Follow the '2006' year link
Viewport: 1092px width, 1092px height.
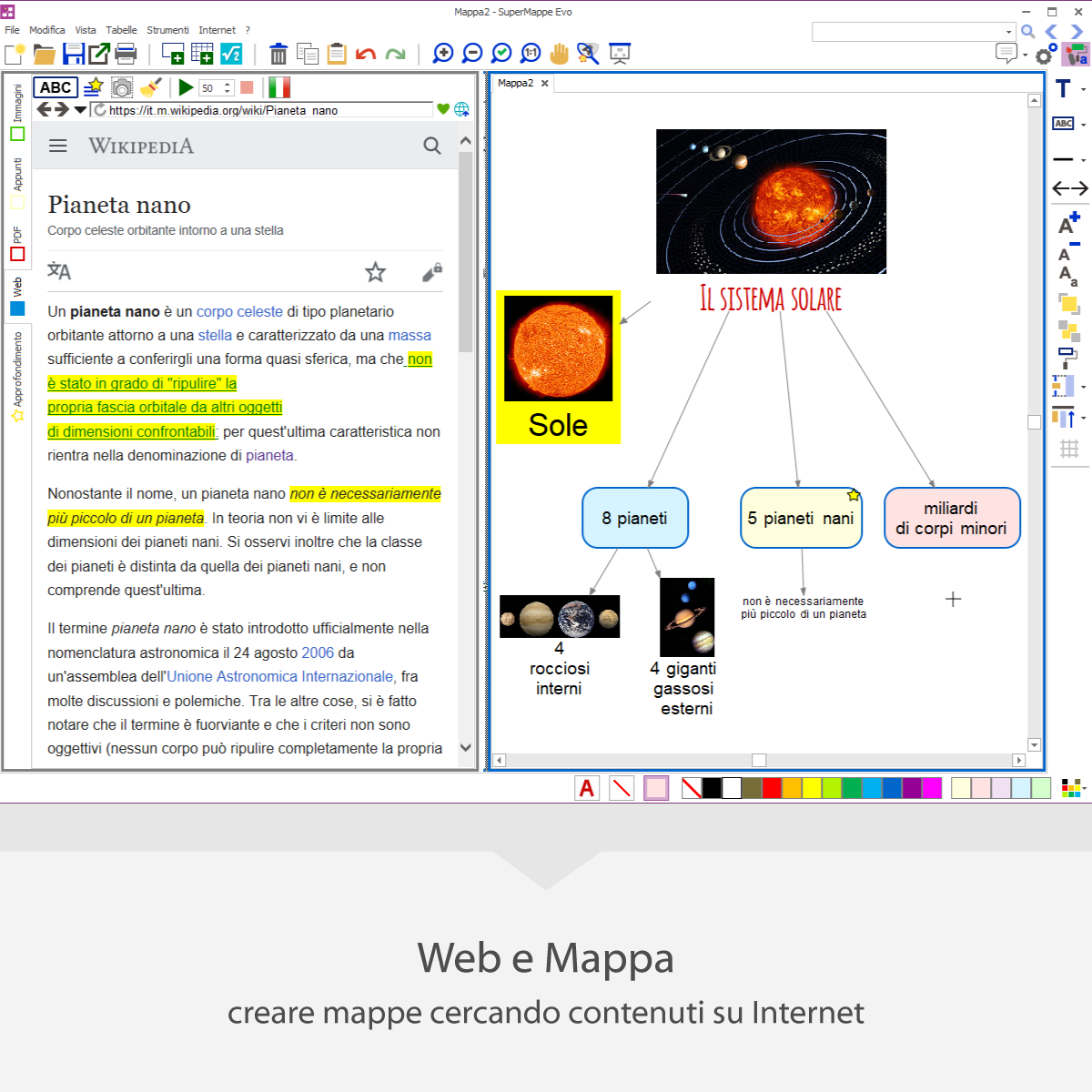[318, 652]
